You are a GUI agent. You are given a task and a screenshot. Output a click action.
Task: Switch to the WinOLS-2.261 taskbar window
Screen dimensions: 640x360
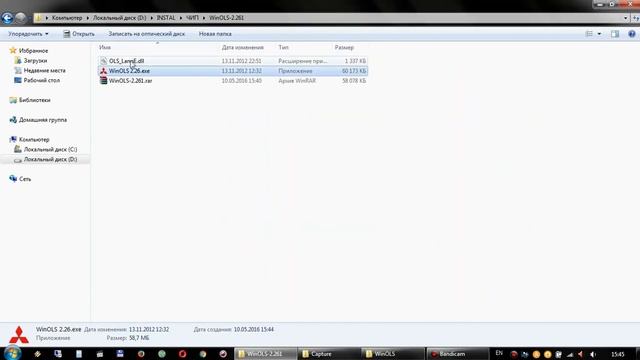click(265, 354)
